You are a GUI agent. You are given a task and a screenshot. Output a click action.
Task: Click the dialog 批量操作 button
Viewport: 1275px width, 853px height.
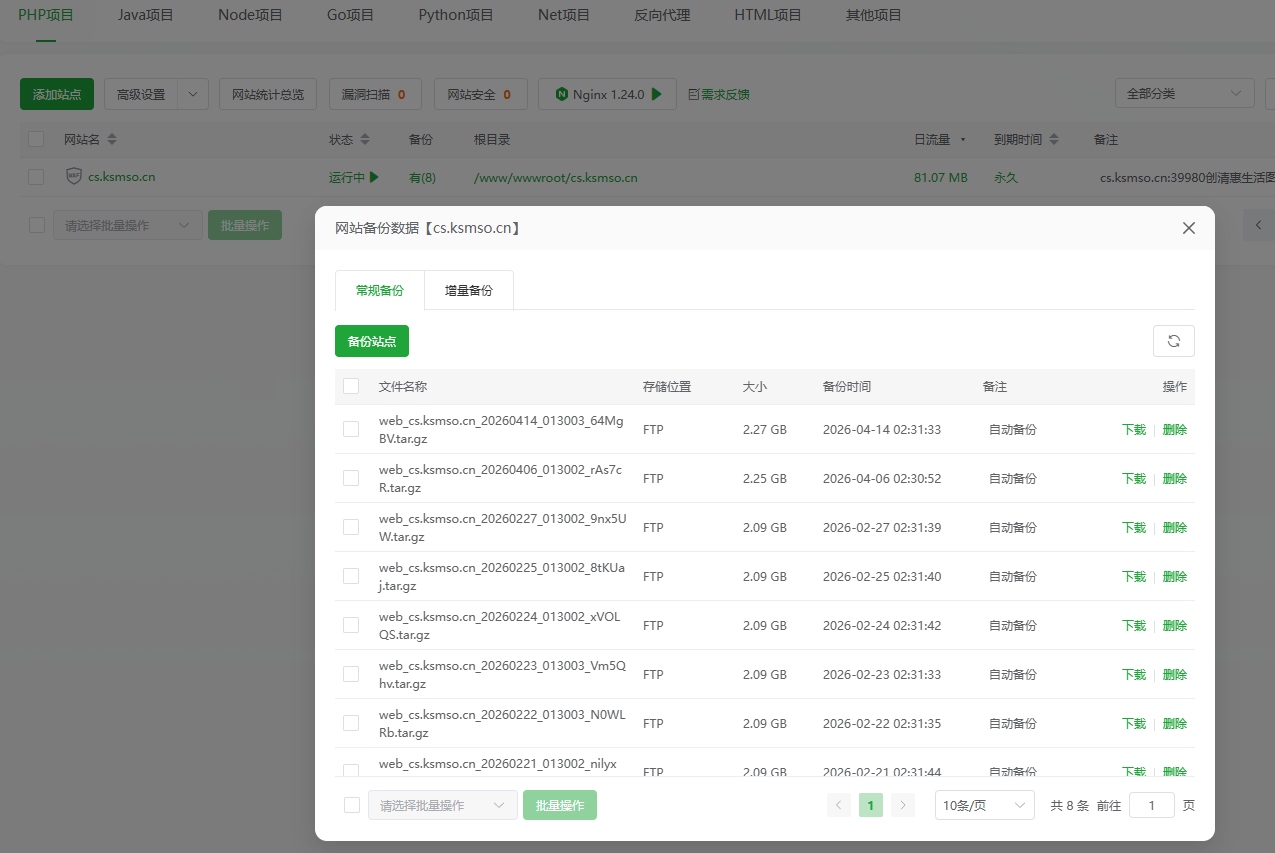(x=560, y=805)
